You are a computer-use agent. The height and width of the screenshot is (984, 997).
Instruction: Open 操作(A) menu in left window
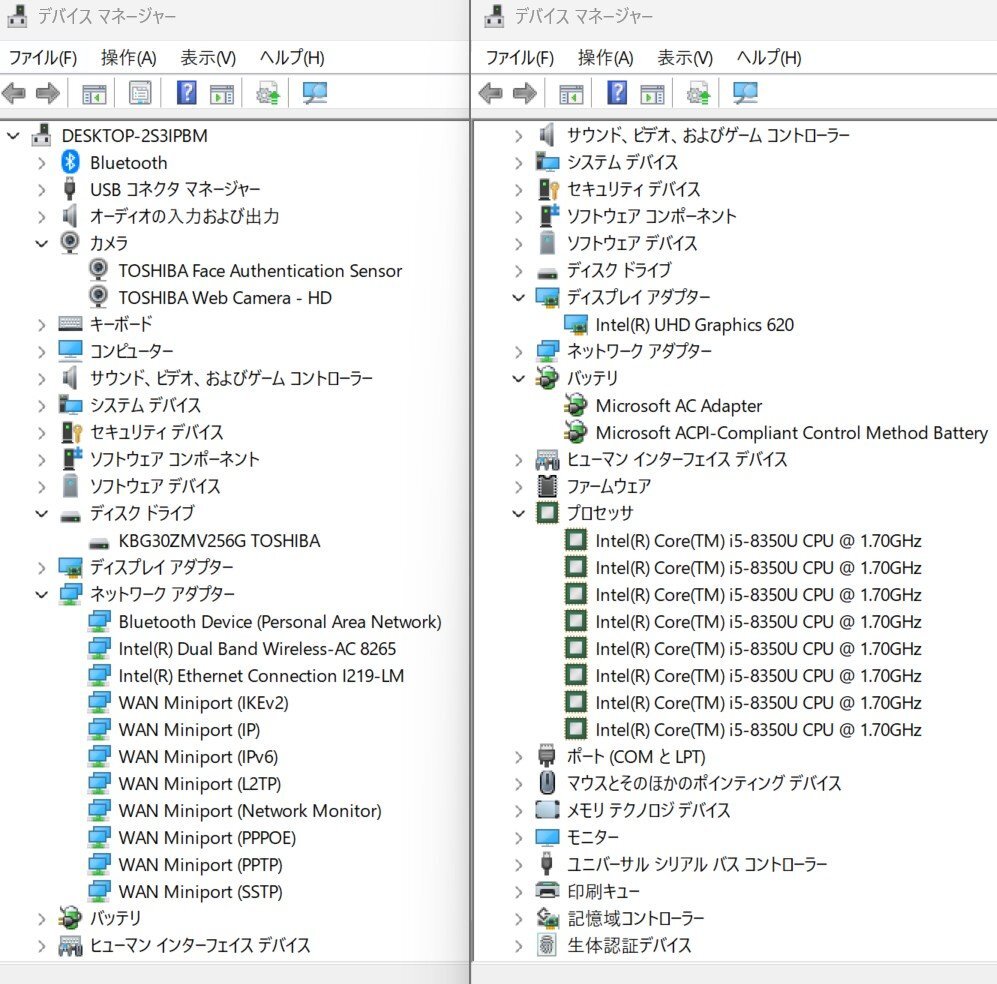coord(129,58)
